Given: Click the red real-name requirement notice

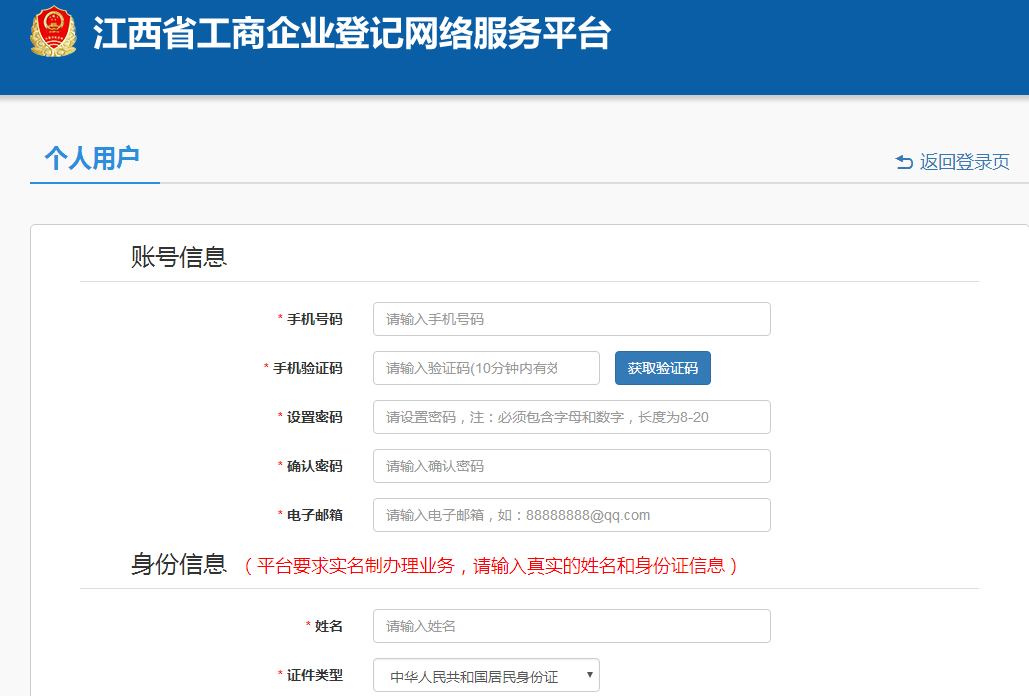Looking at the screenshot, I should point(490,565).
